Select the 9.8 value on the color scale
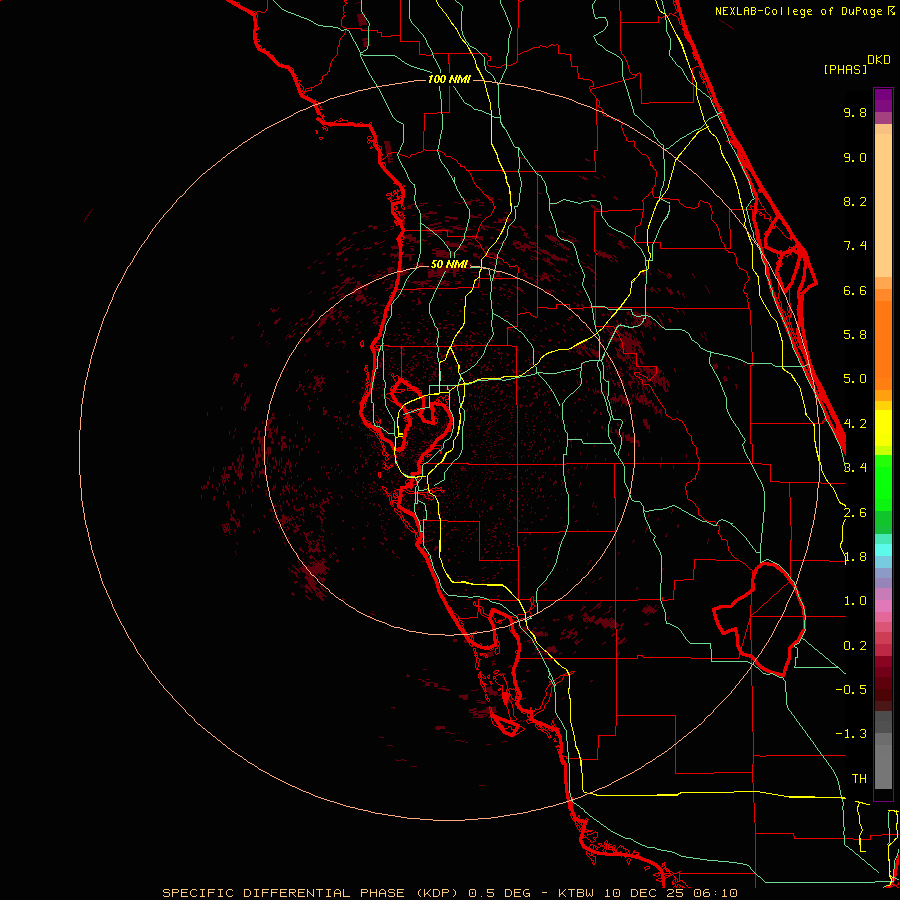The image size is (900, 900). tap(855, 112)
